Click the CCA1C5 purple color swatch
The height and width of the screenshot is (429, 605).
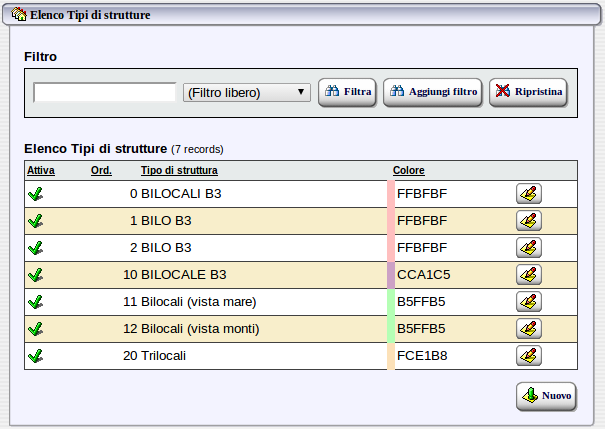coord(390,274)
